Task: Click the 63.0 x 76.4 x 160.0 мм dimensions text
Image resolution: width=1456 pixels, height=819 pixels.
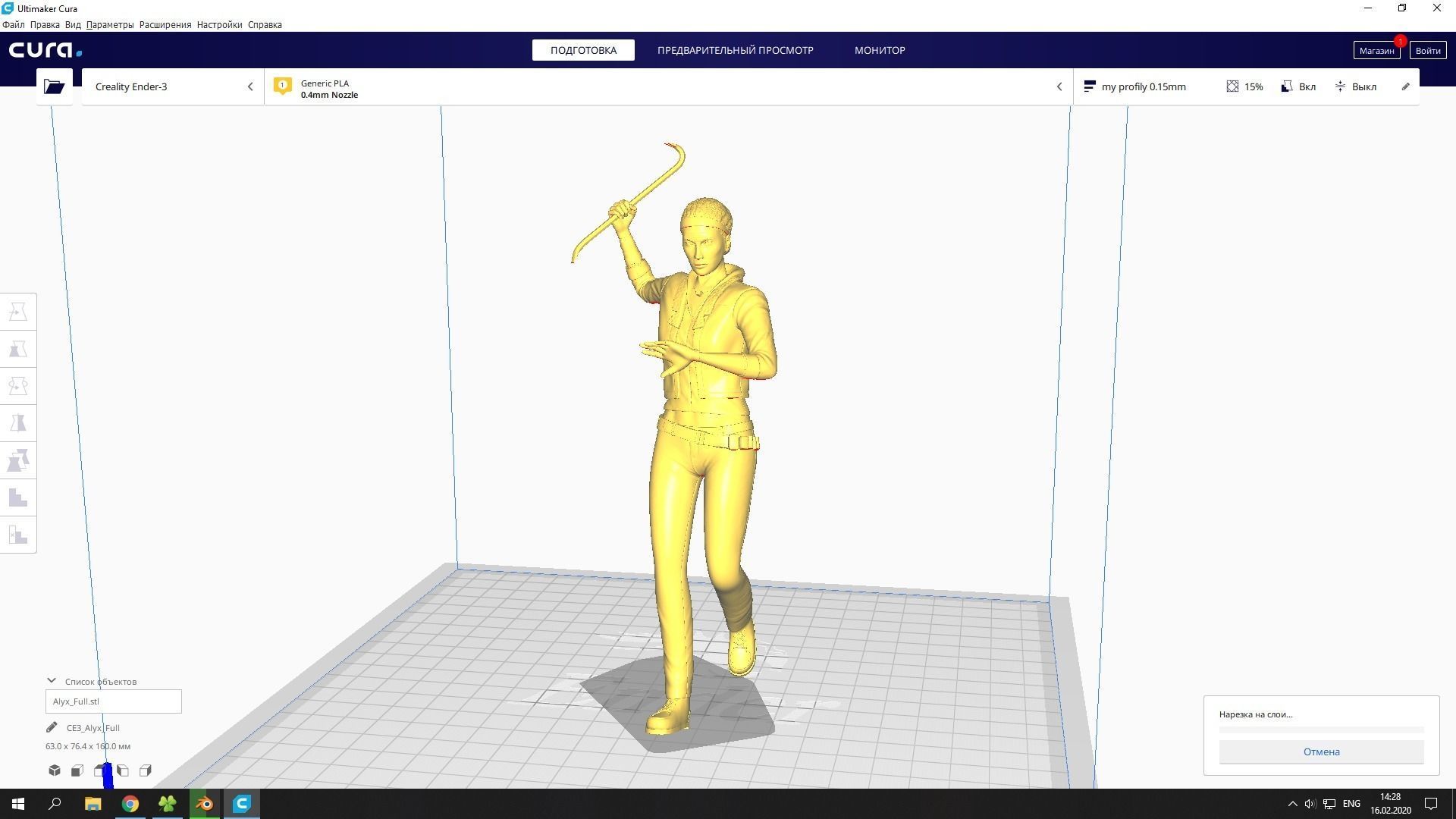Action: (x=88, y=746)
